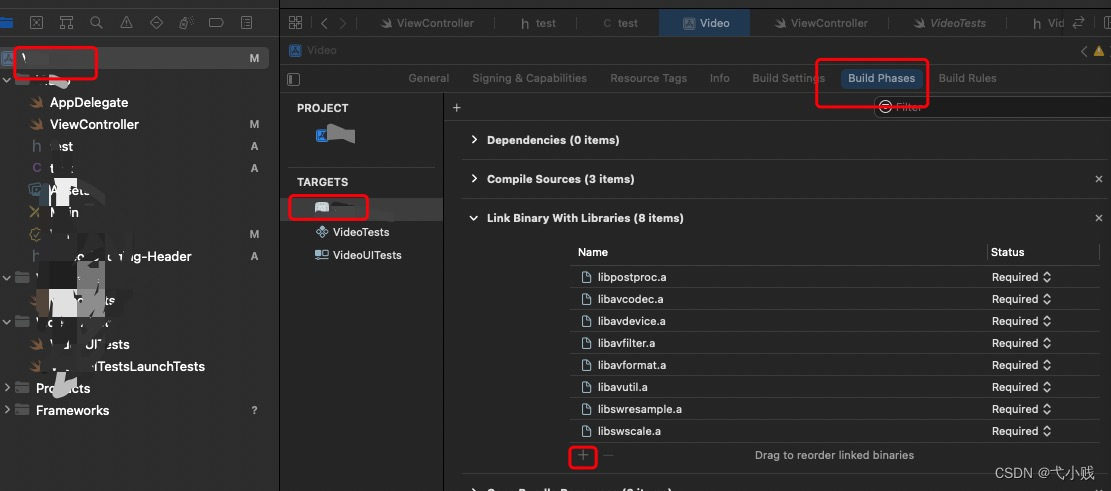The width and height of the screenshot is (1111, 491).
Task: Open the related items grid menu
Action: coord(295,23)
